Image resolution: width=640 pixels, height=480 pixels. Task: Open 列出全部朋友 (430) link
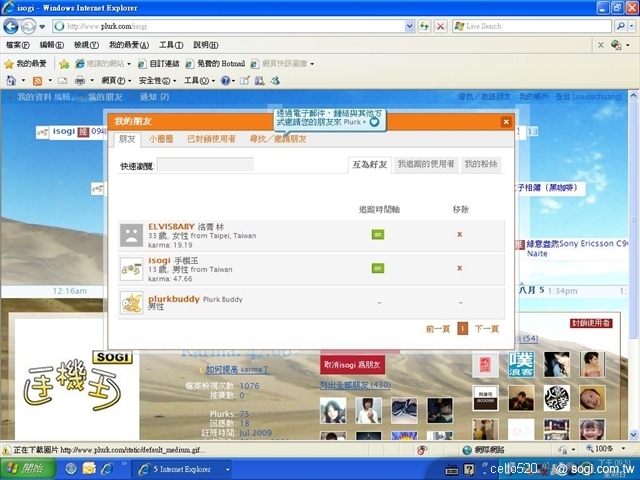click(355, 385)
